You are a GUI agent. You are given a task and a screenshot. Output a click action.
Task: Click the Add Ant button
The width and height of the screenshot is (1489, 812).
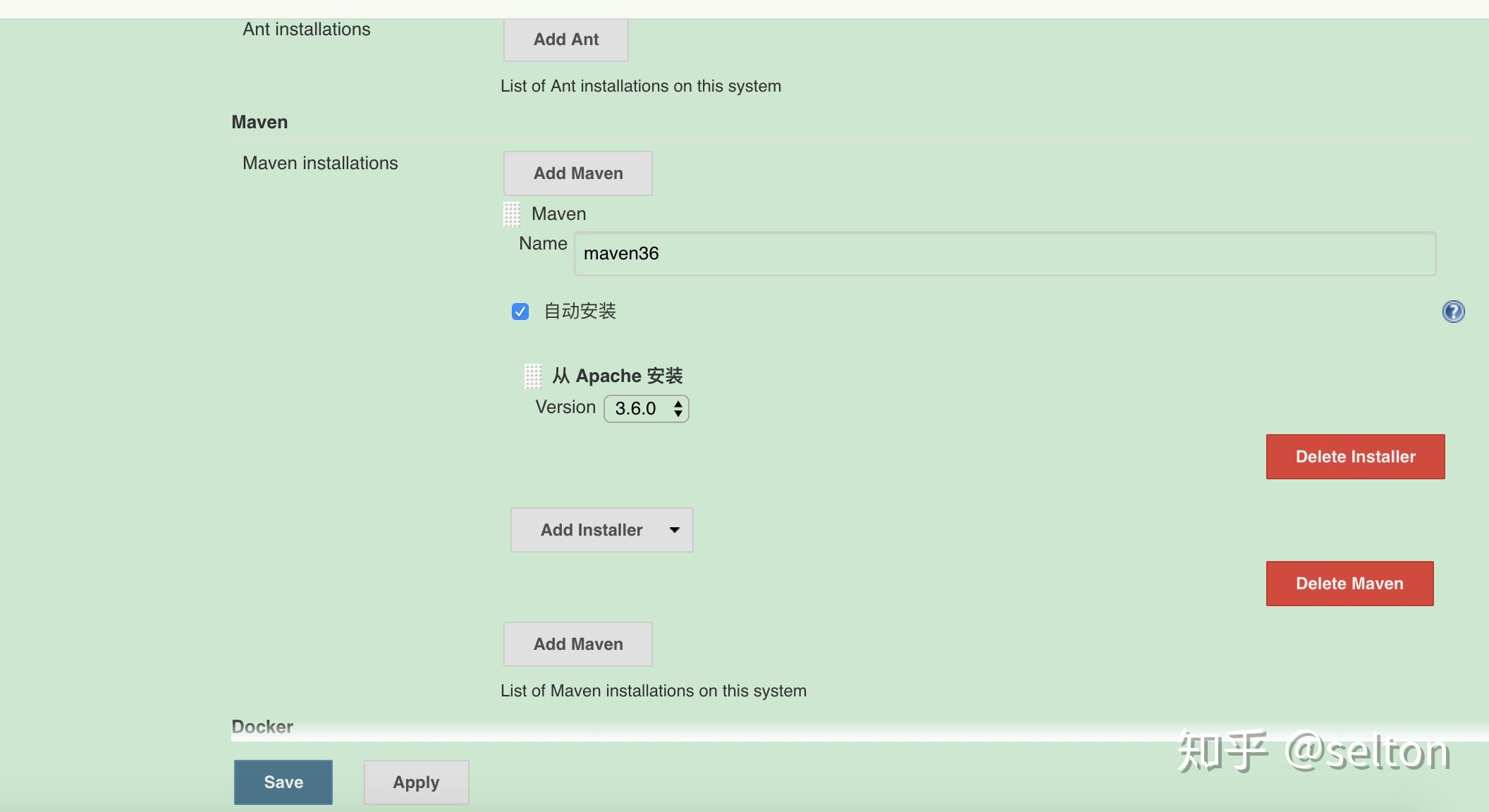pyautogui.click(x=565, y=39)
